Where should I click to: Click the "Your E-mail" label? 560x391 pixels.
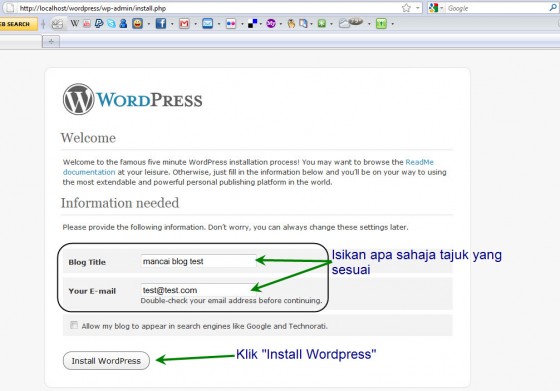[x=92, y=291]
